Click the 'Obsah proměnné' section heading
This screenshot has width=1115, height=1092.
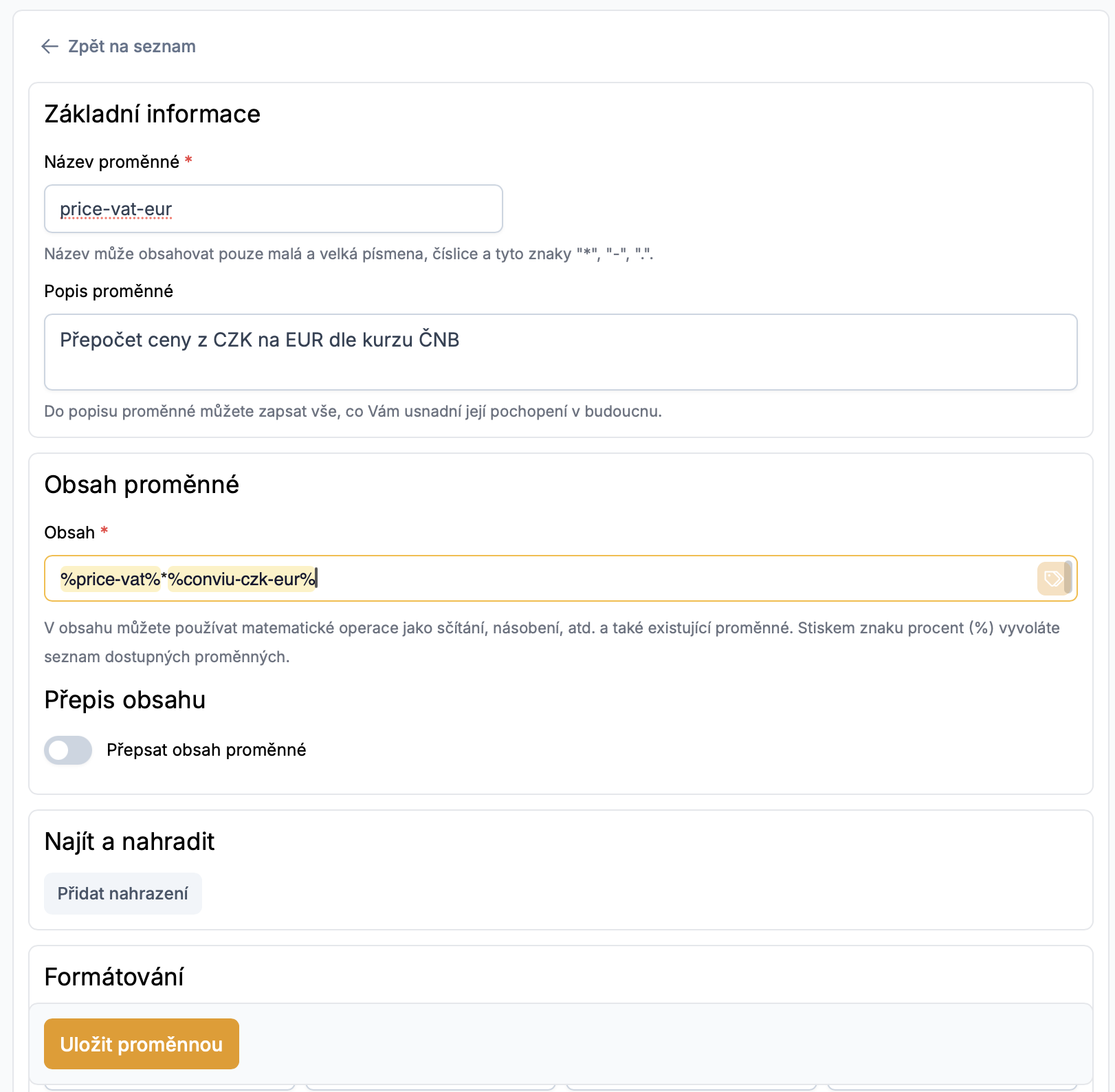click(x=142, y=485)
